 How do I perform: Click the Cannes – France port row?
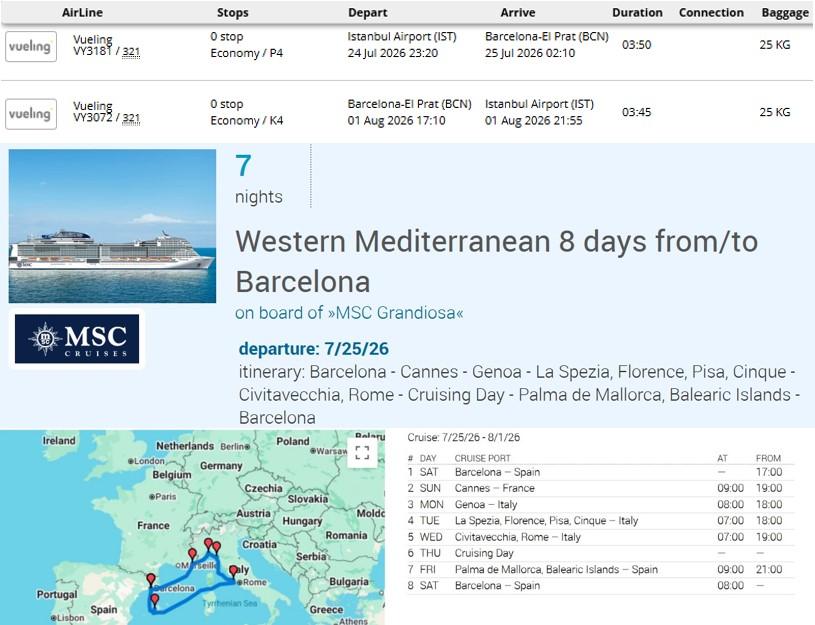[600, 488]
